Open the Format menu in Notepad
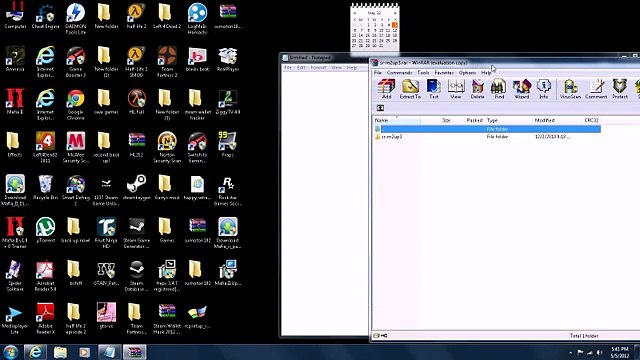640x360 pixels. point(318,67)
